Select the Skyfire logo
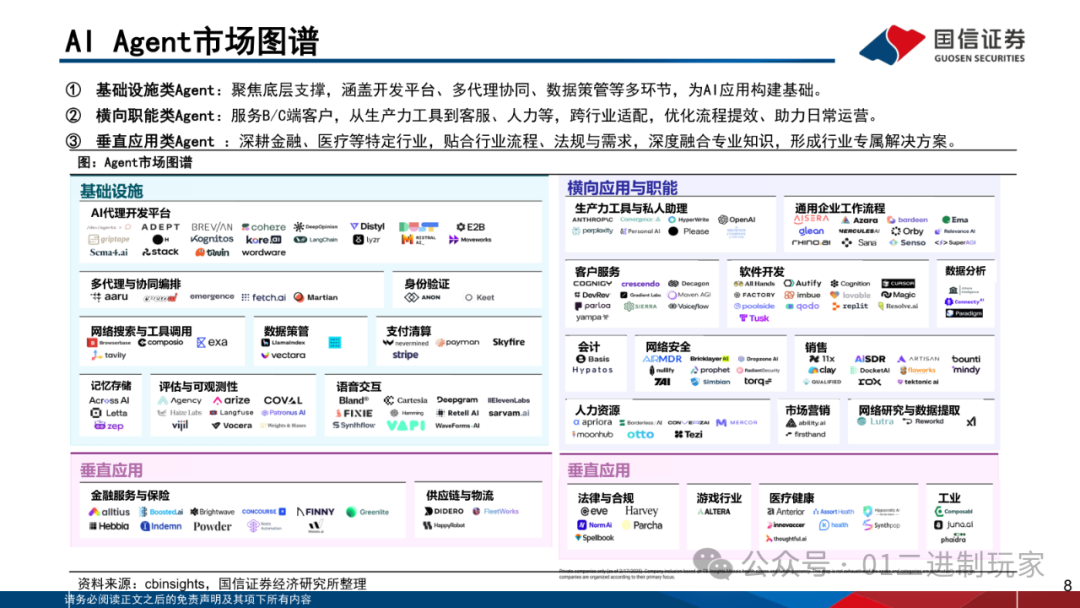1080x608 pixels. pos(508,342)
